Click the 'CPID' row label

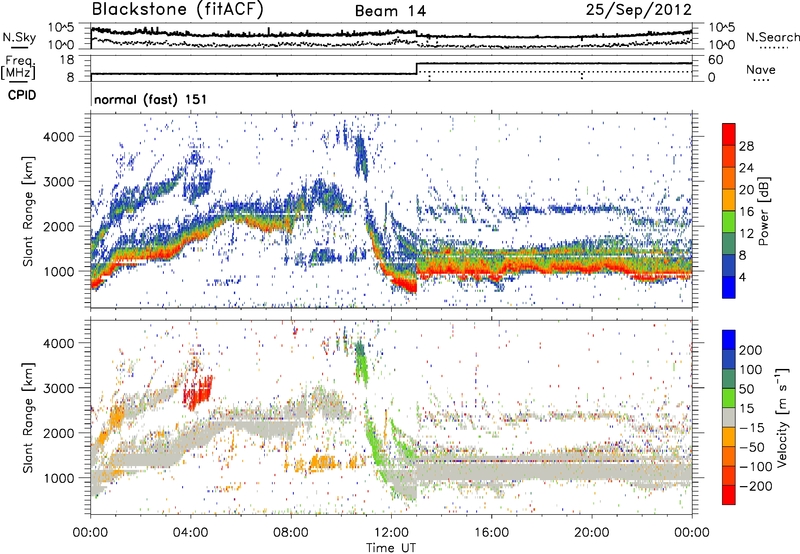[22, 95]
